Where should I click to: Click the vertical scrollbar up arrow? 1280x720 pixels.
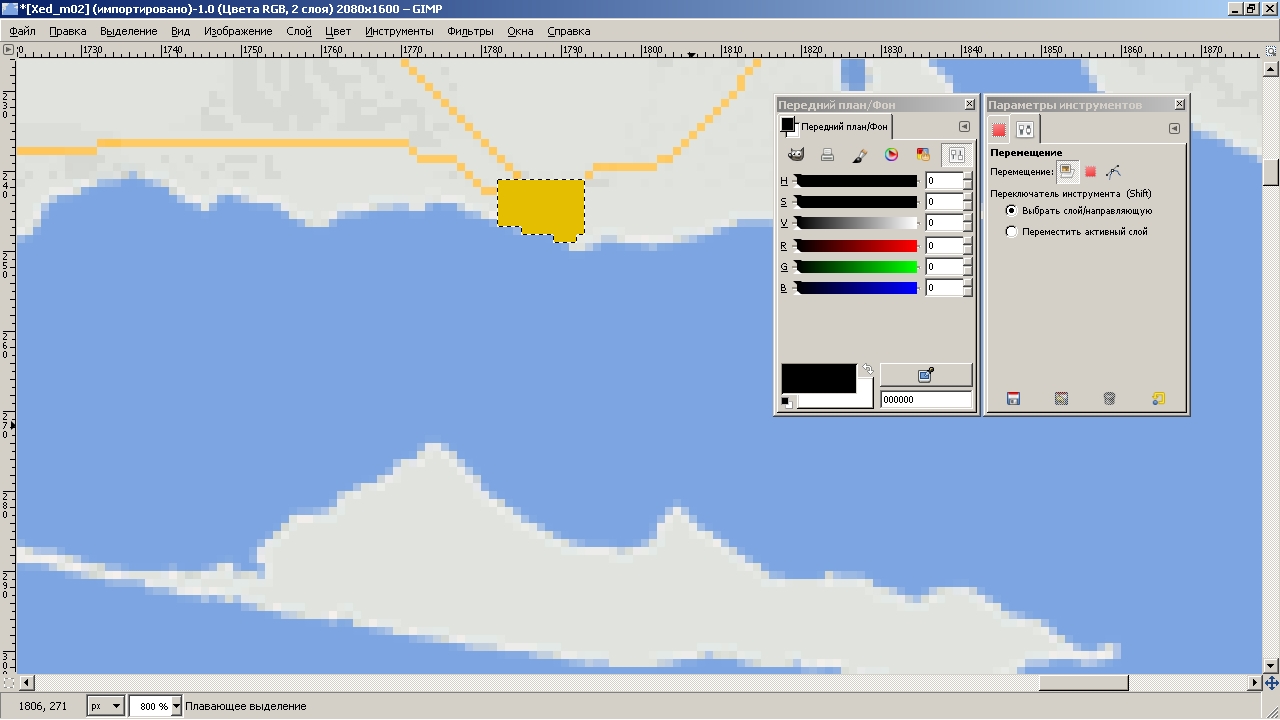point(1271,67)
